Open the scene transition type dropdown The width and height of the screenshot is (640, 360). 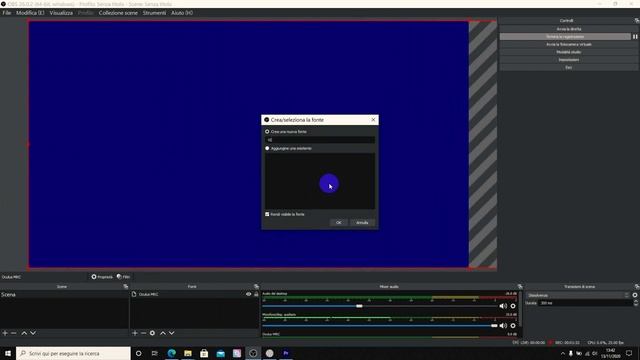pos(578,295)
